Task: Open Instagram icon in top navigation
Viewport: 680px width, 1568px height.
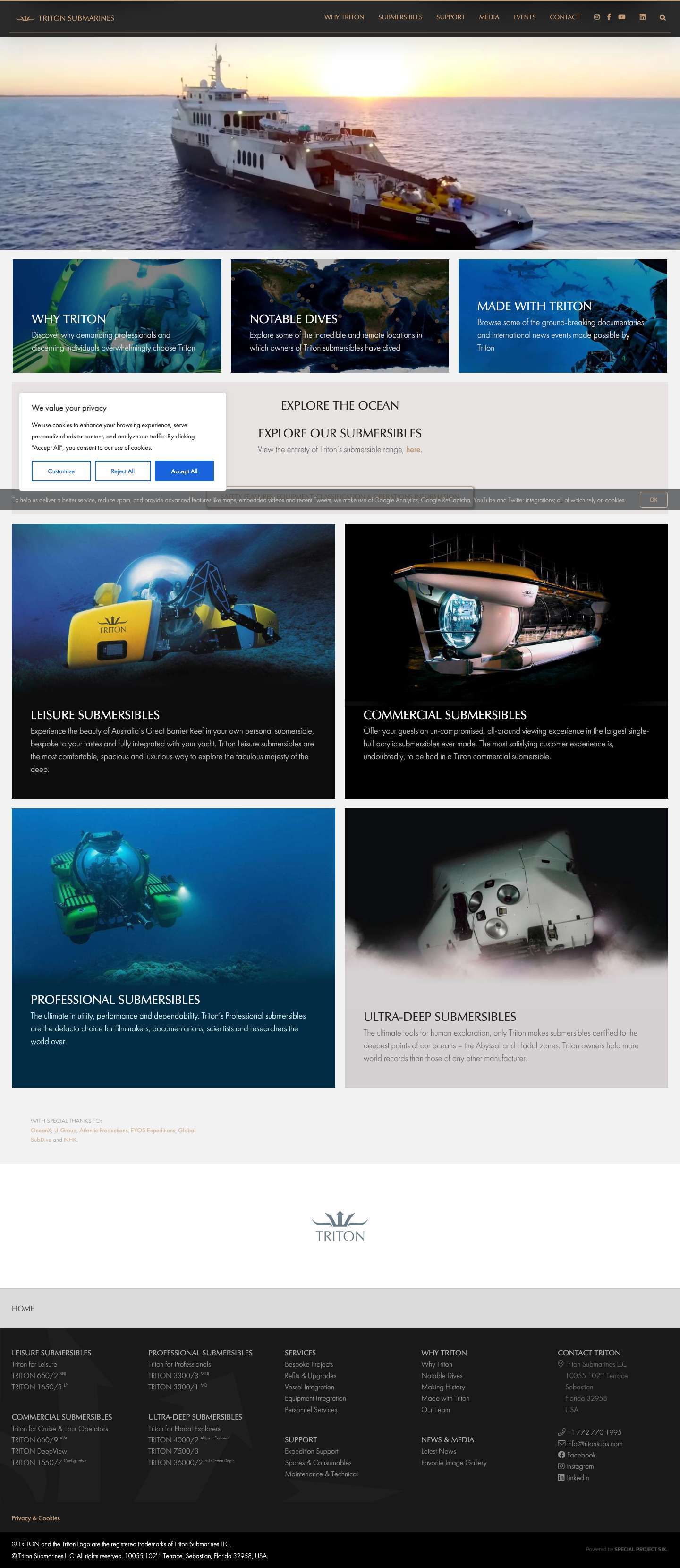Action: click(x=597, y=17)
